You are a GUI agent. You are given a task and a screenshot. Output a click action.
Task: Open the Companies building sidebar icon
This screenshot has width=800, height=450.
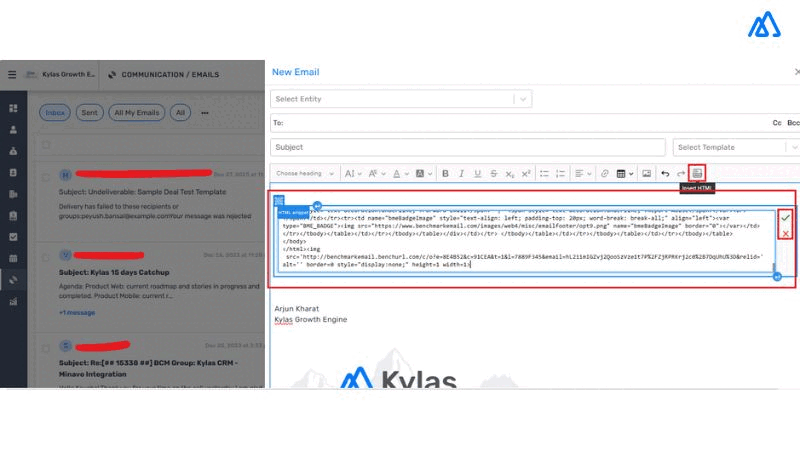[x=13, y=194]
